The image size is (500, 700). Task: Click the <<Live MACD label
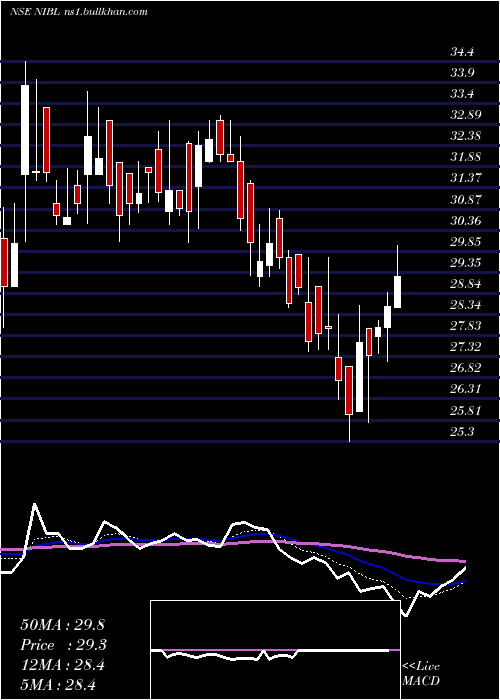point(421,674)
